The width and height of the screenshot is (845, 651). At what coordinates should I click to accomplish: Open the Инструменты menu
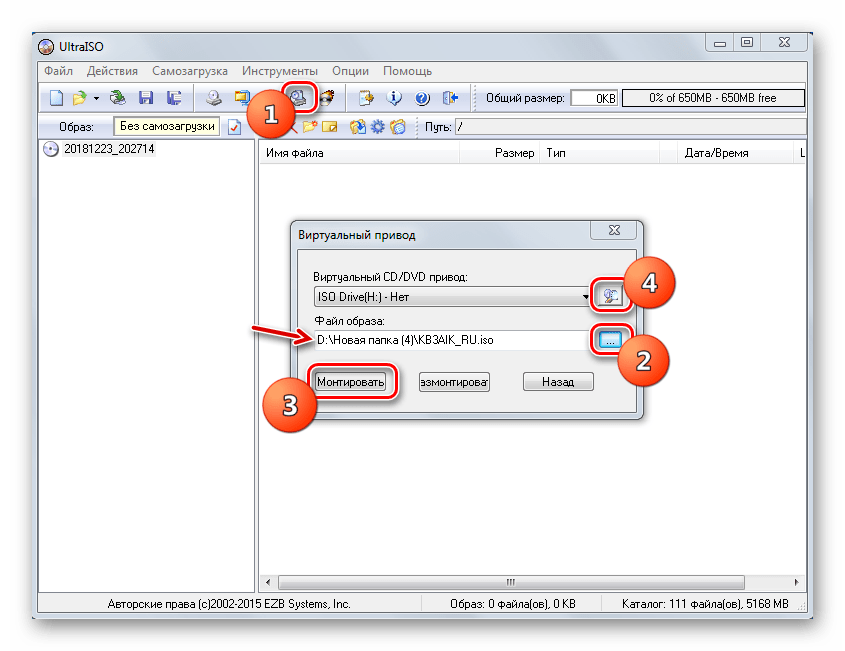point(279,71)
